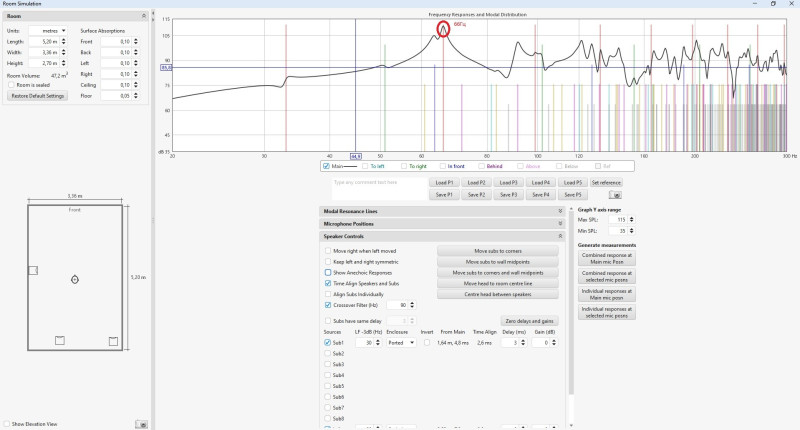Open the Units dropdown

point(47,31)
